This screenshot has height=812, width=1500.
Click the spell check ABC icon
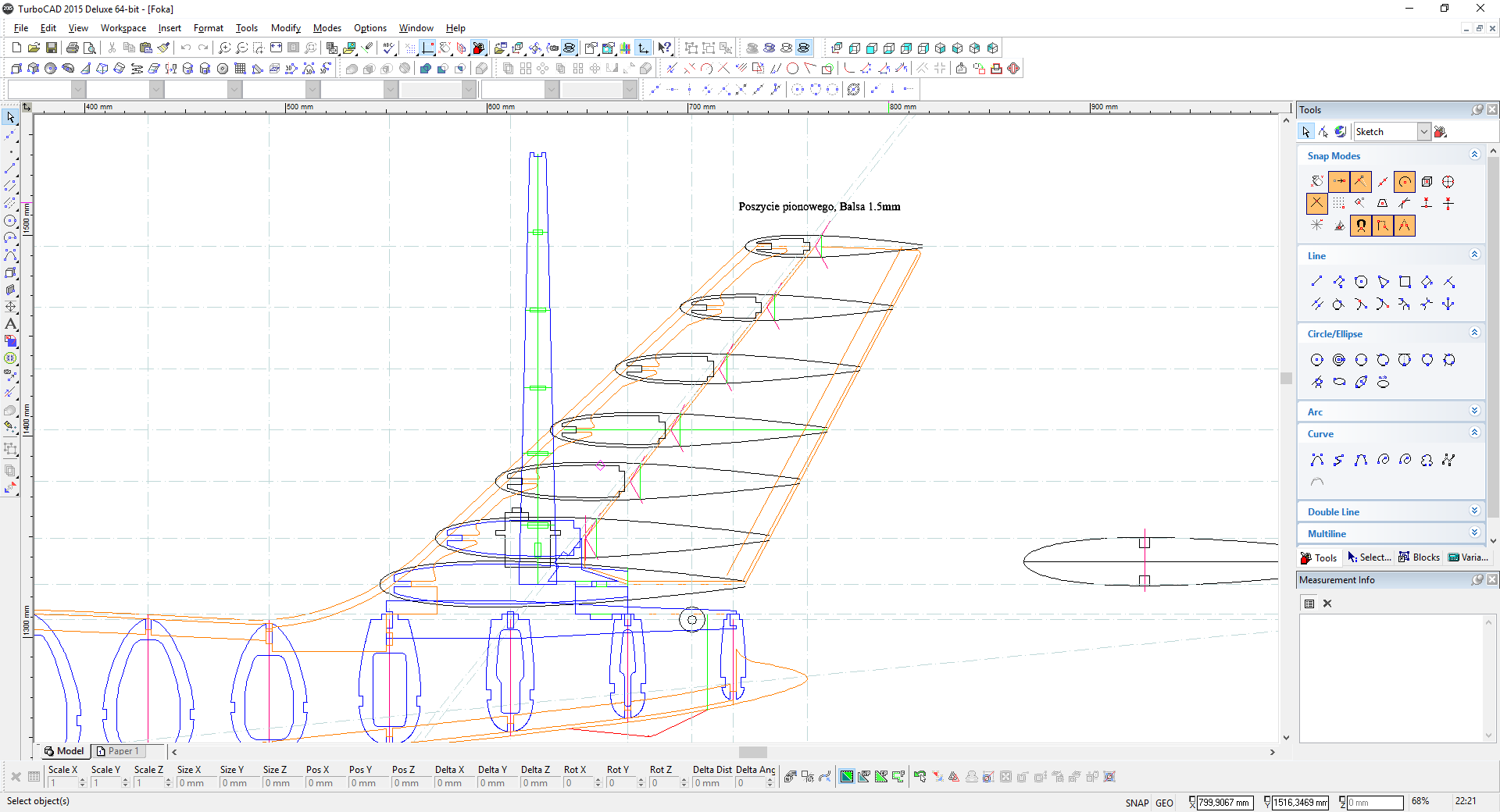388,48
